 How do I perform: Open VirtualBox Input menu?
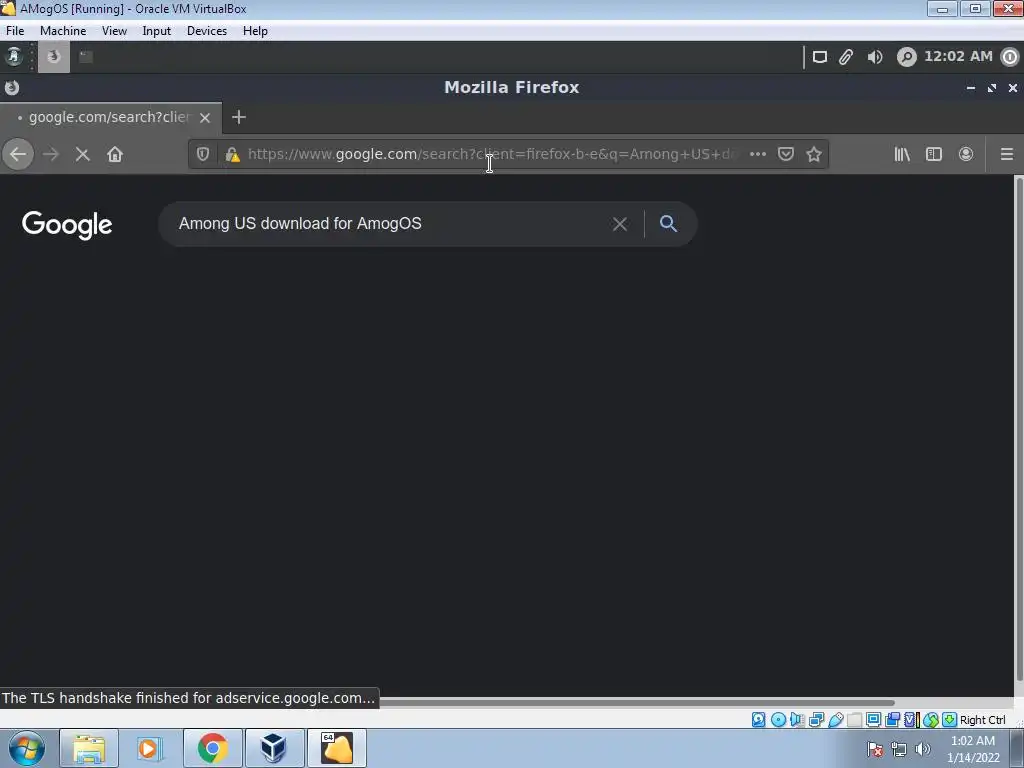[x=157, y=31]
